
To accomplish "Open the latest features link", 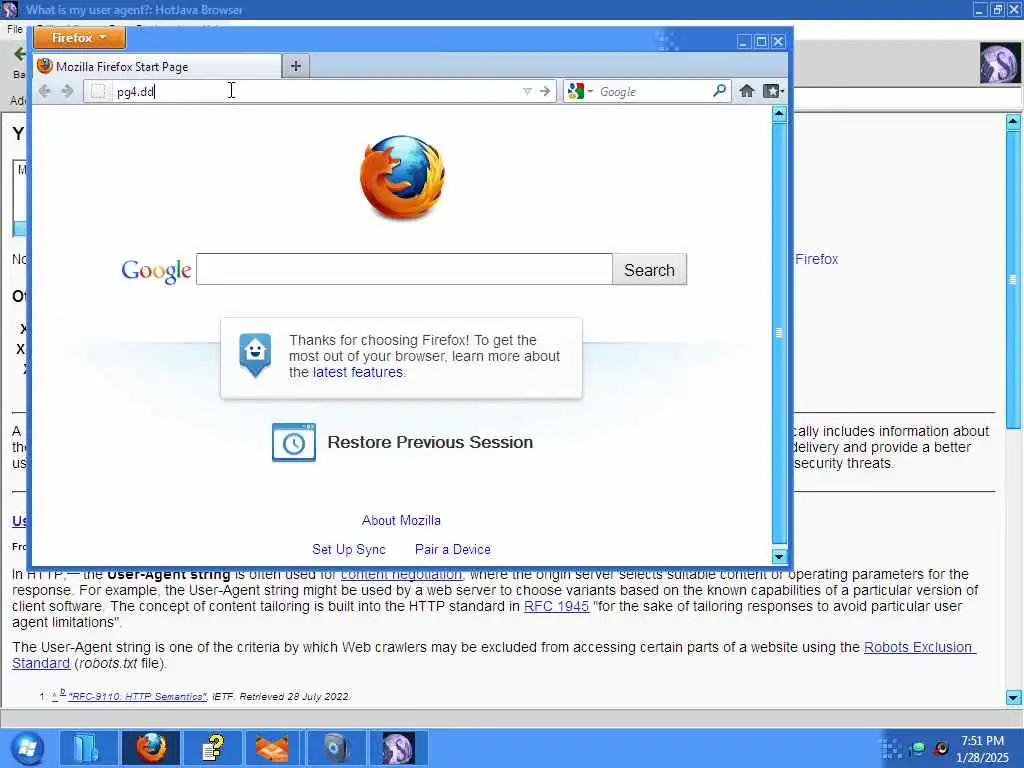I will click(x=358, y=372).
